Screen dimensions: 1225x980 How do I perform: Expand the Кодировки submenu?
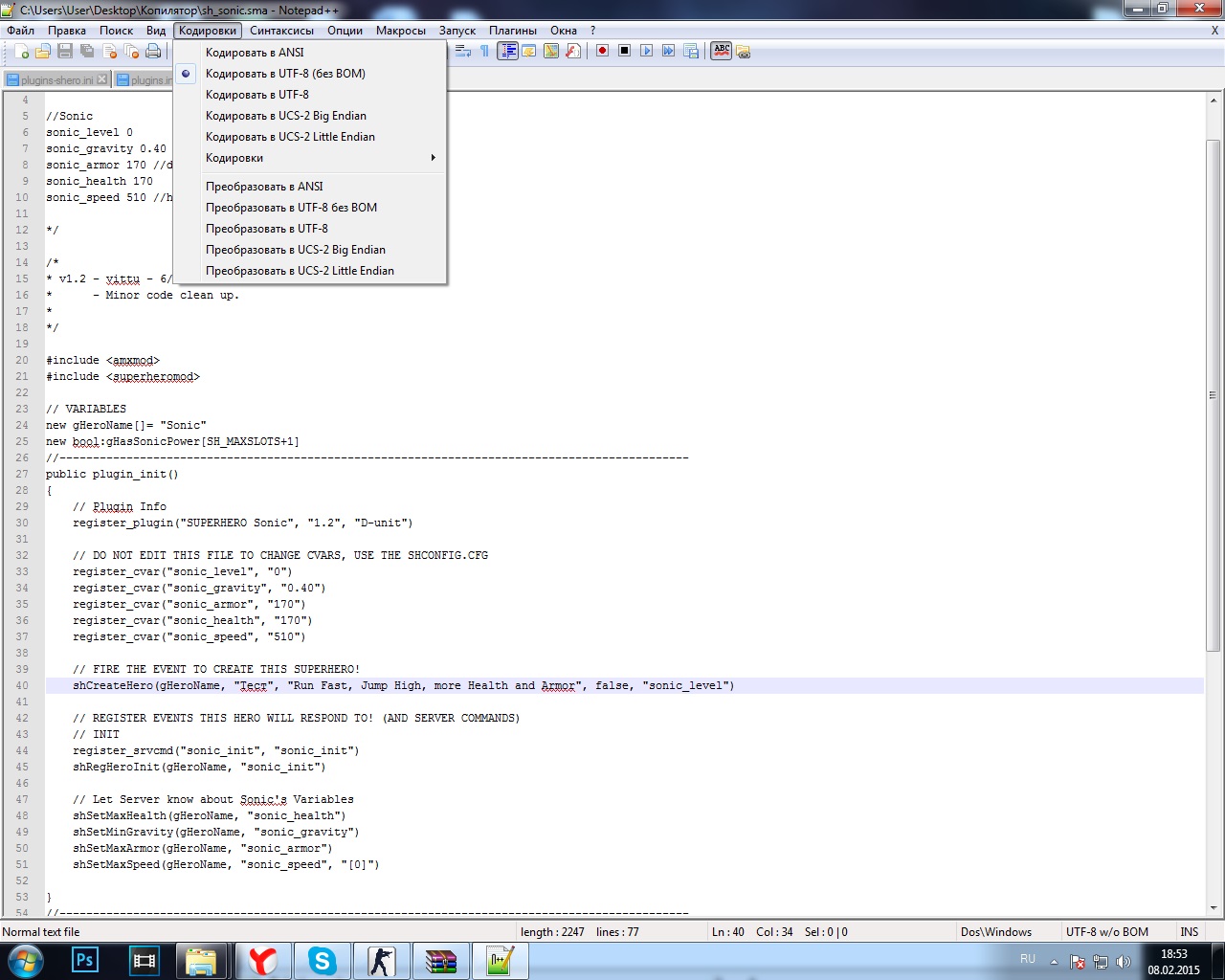310,158
